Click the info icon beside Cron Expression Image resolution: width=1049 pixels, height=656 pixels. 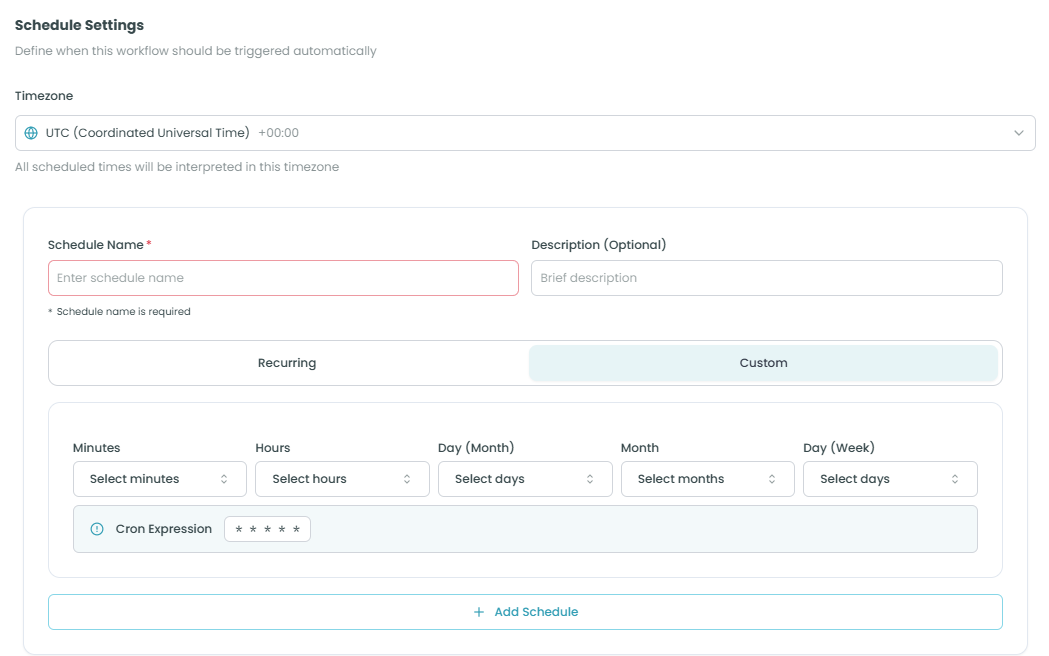tap(97, 529)
